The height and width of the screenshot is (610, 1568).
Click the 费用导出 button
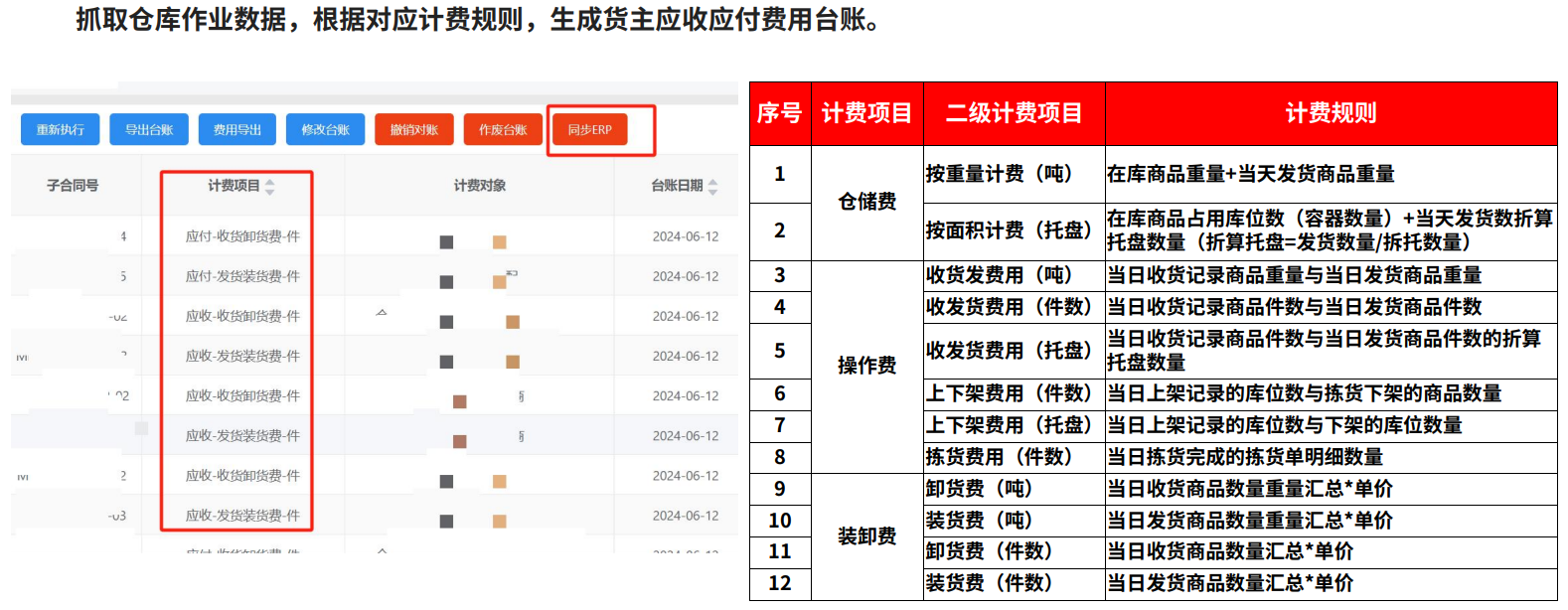(237, 130)
